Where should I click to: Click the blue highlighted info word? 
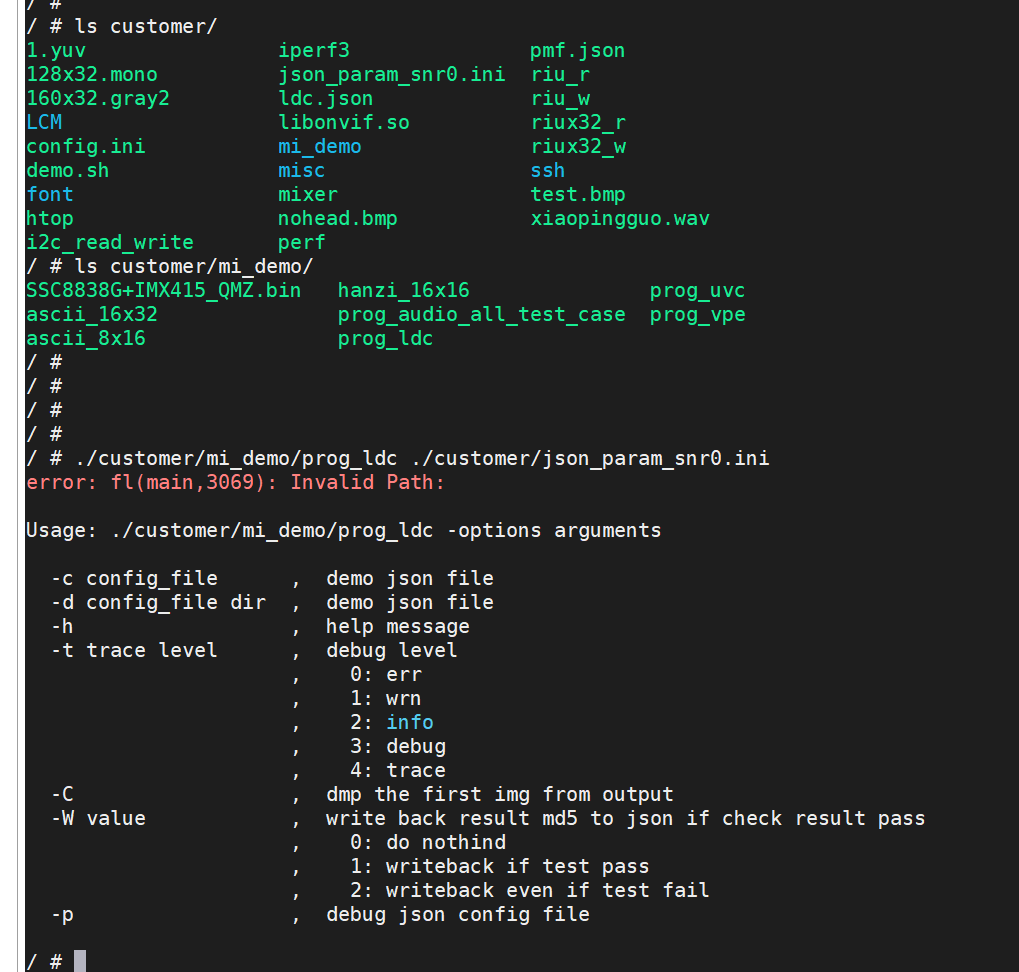point(410,723)
